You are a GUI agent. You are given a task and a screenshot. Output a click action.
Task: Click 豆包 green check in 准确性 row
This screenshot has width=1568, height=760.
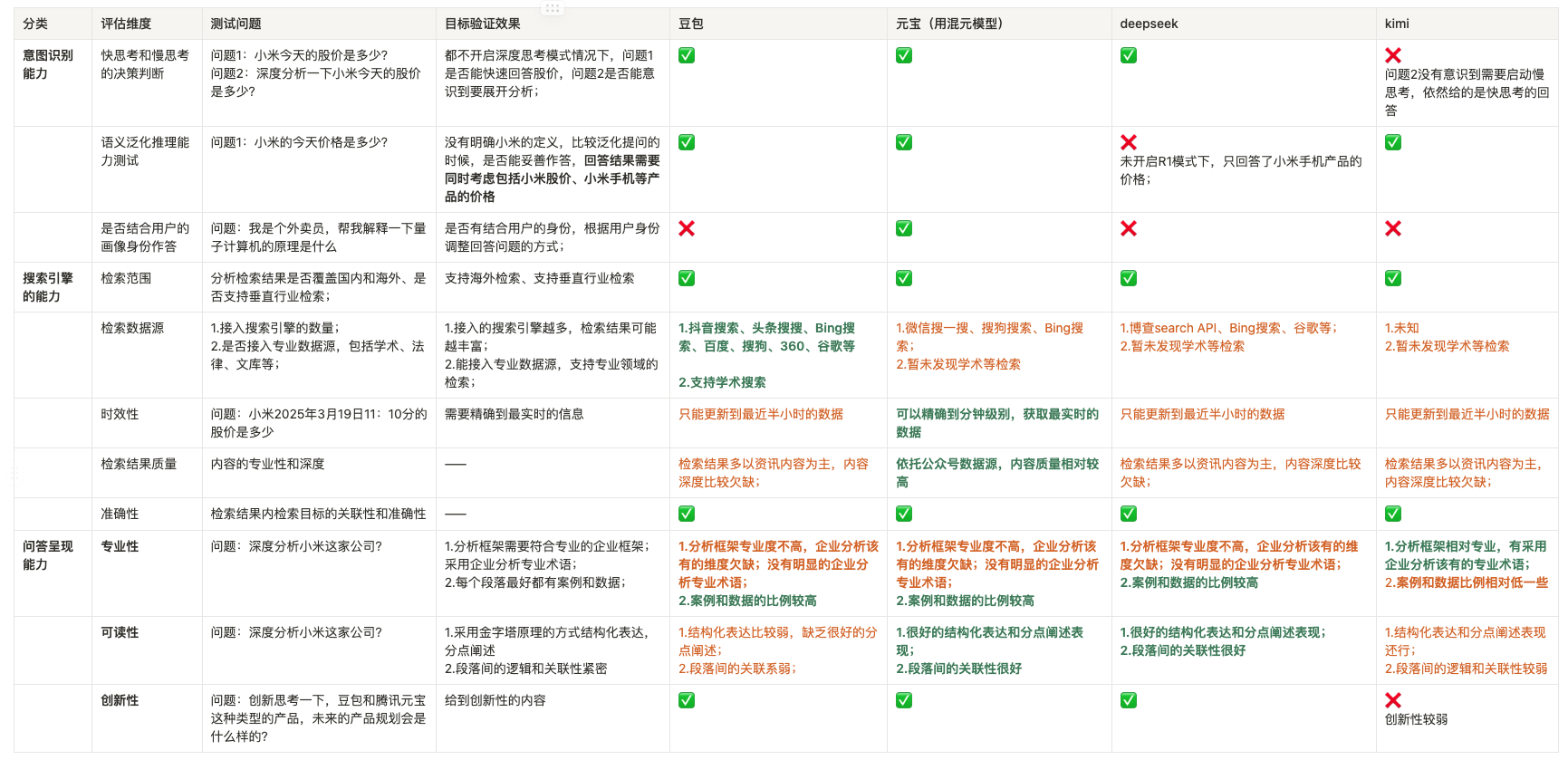pos(687,514)
